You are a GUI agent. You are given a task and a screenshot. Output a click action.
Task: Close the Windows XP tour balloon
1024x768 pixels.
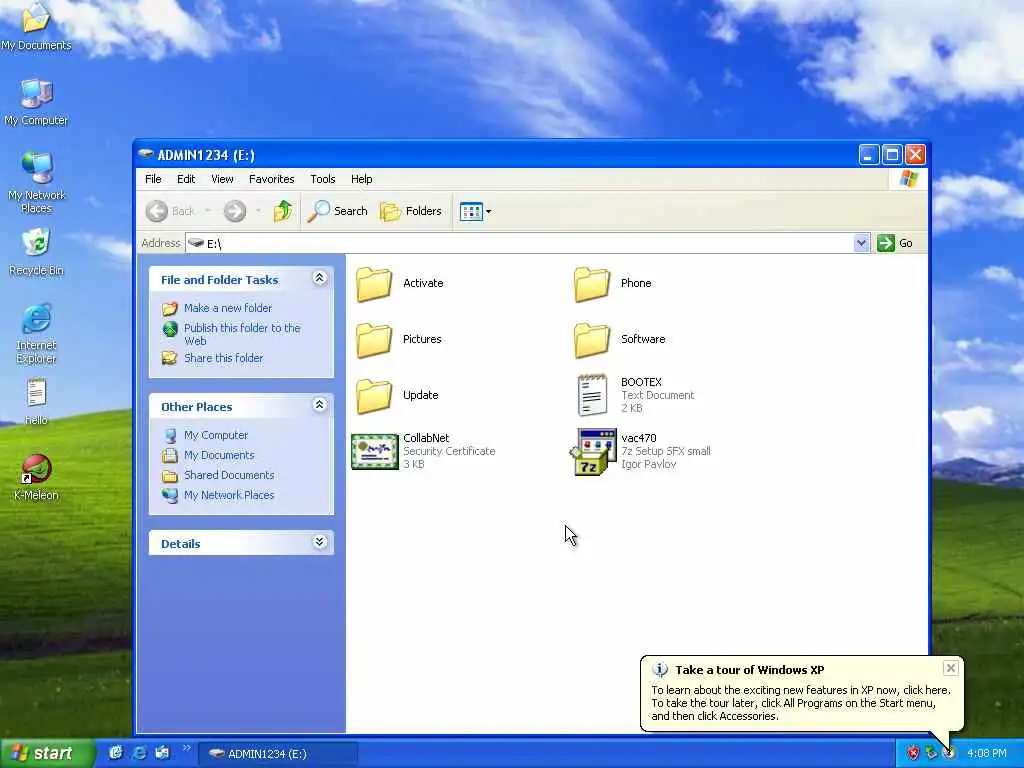pos(951,668)
